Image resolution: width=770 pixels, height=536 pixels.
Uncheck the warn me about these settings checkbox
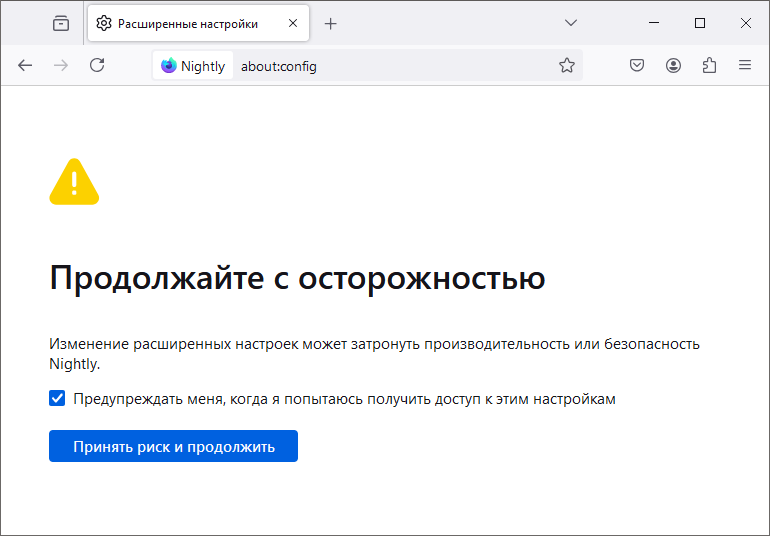57,398
